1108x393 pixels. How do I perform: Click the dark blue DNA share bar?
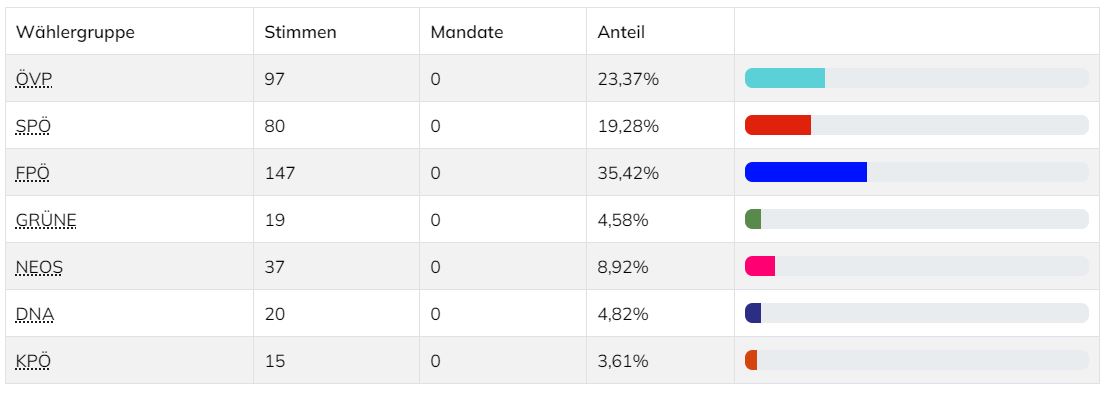753,313
